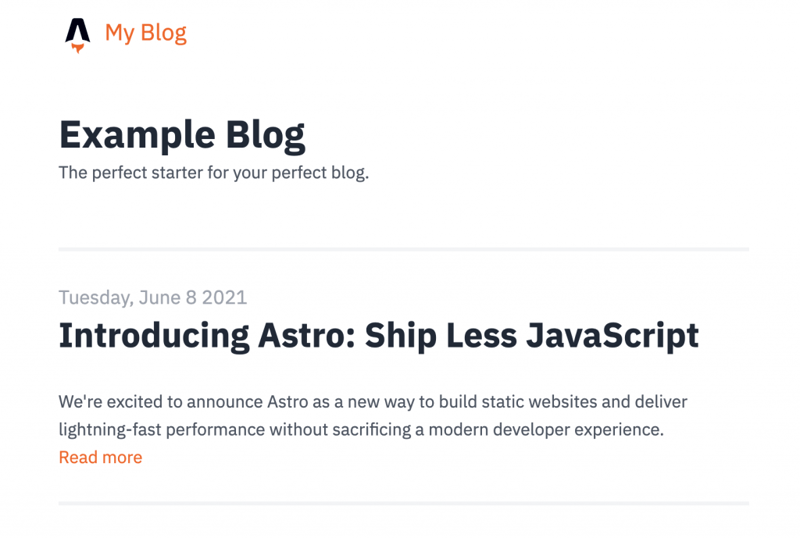Click the excerpt line starting "We're excited"

pos(372,402)
